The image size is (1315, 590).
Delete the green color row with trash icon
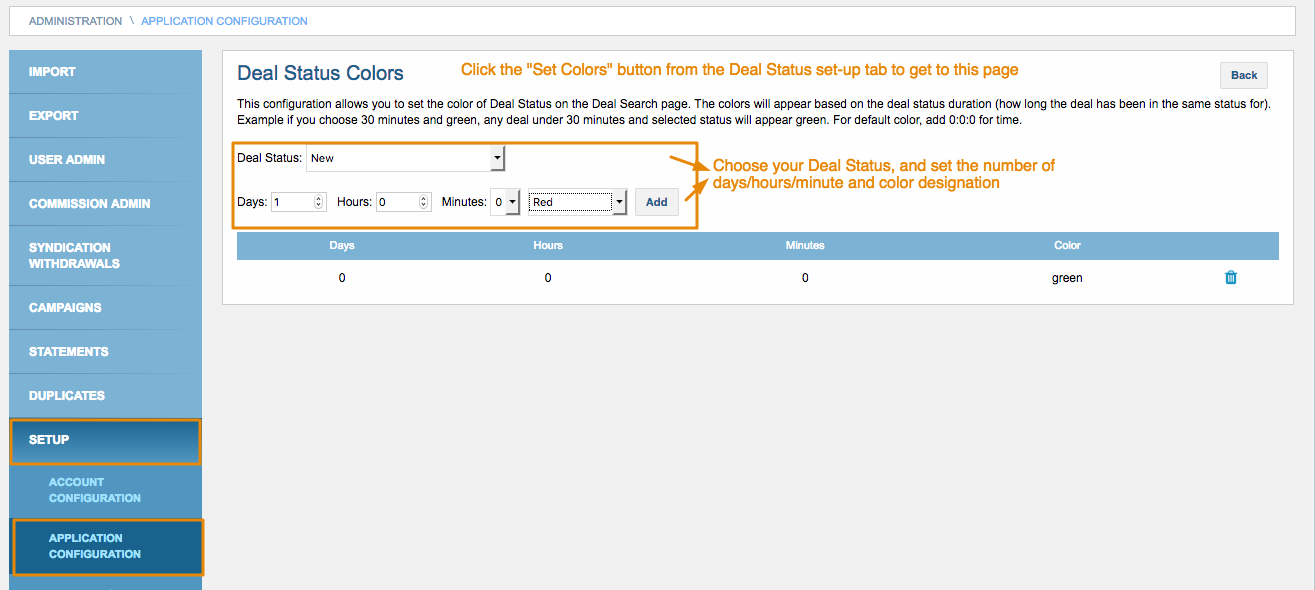[x=1231, y=278]
